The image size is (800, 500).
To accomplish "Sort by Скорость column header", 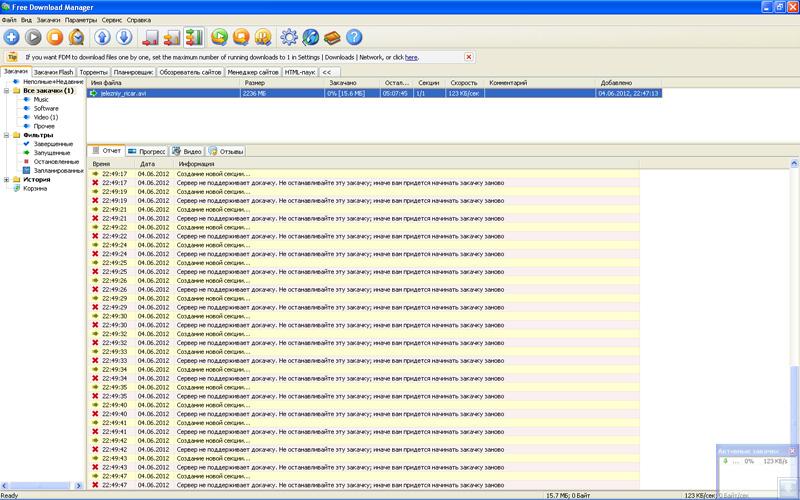I will [x=465, y=83].
